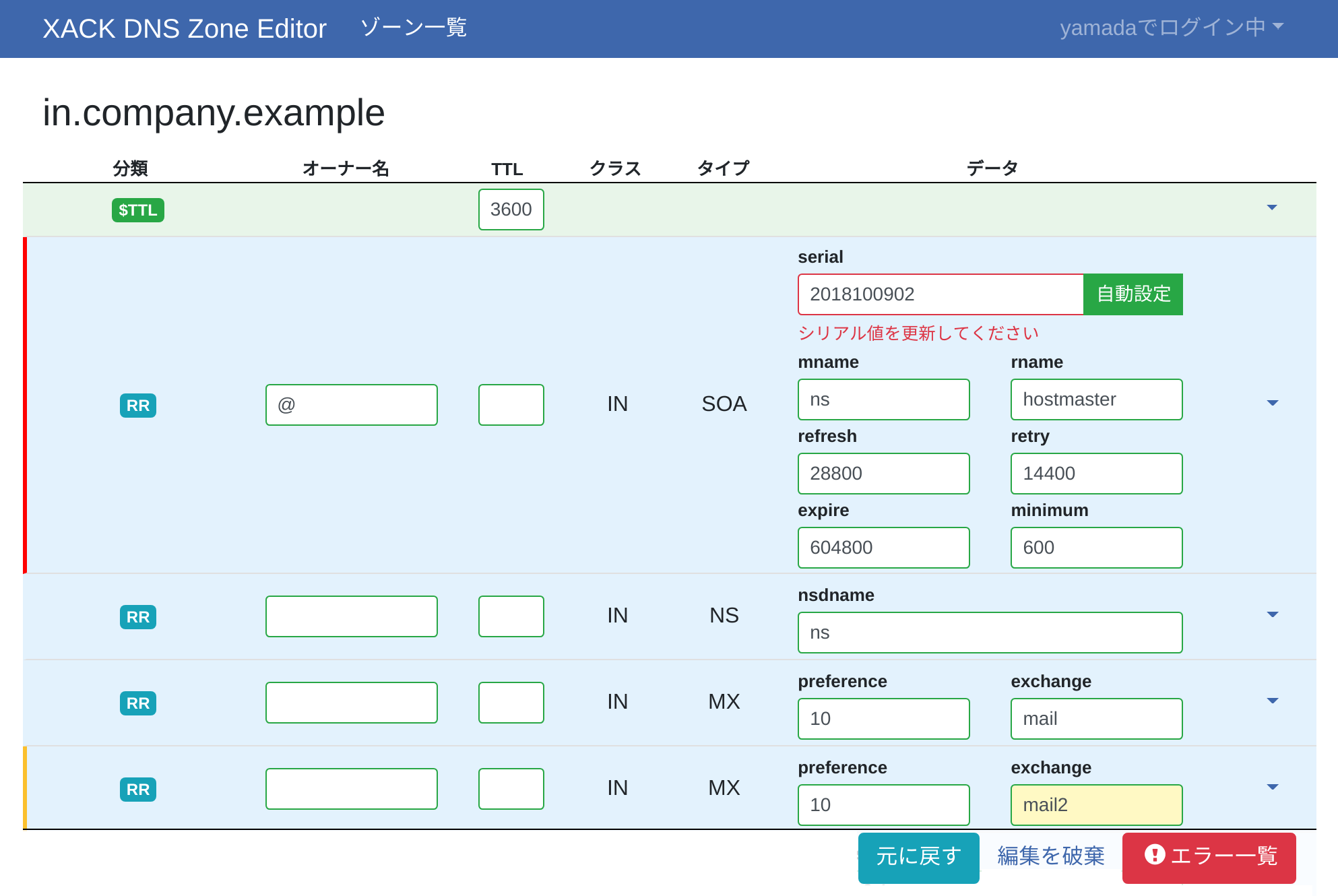Click the RR badge in first MX row

pyautogui.click(x=137, y=703)
